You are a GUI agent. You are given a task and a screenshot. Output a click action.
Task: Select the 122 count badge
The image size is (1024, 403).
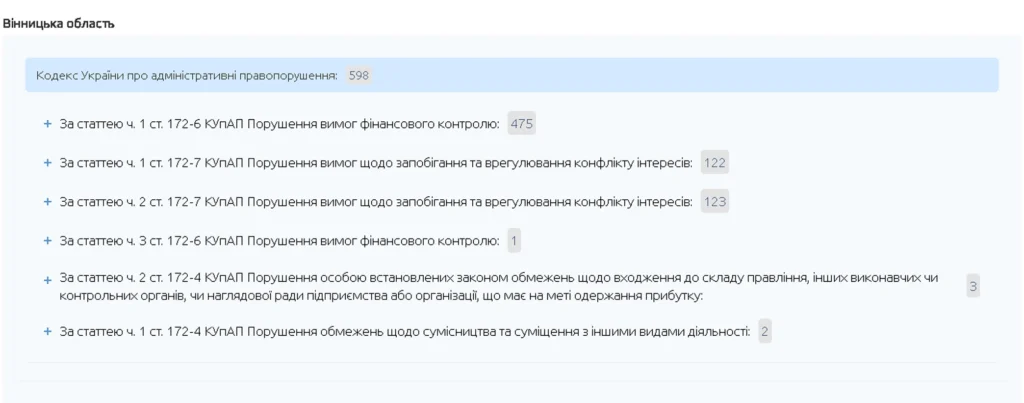tap(714, 163)
